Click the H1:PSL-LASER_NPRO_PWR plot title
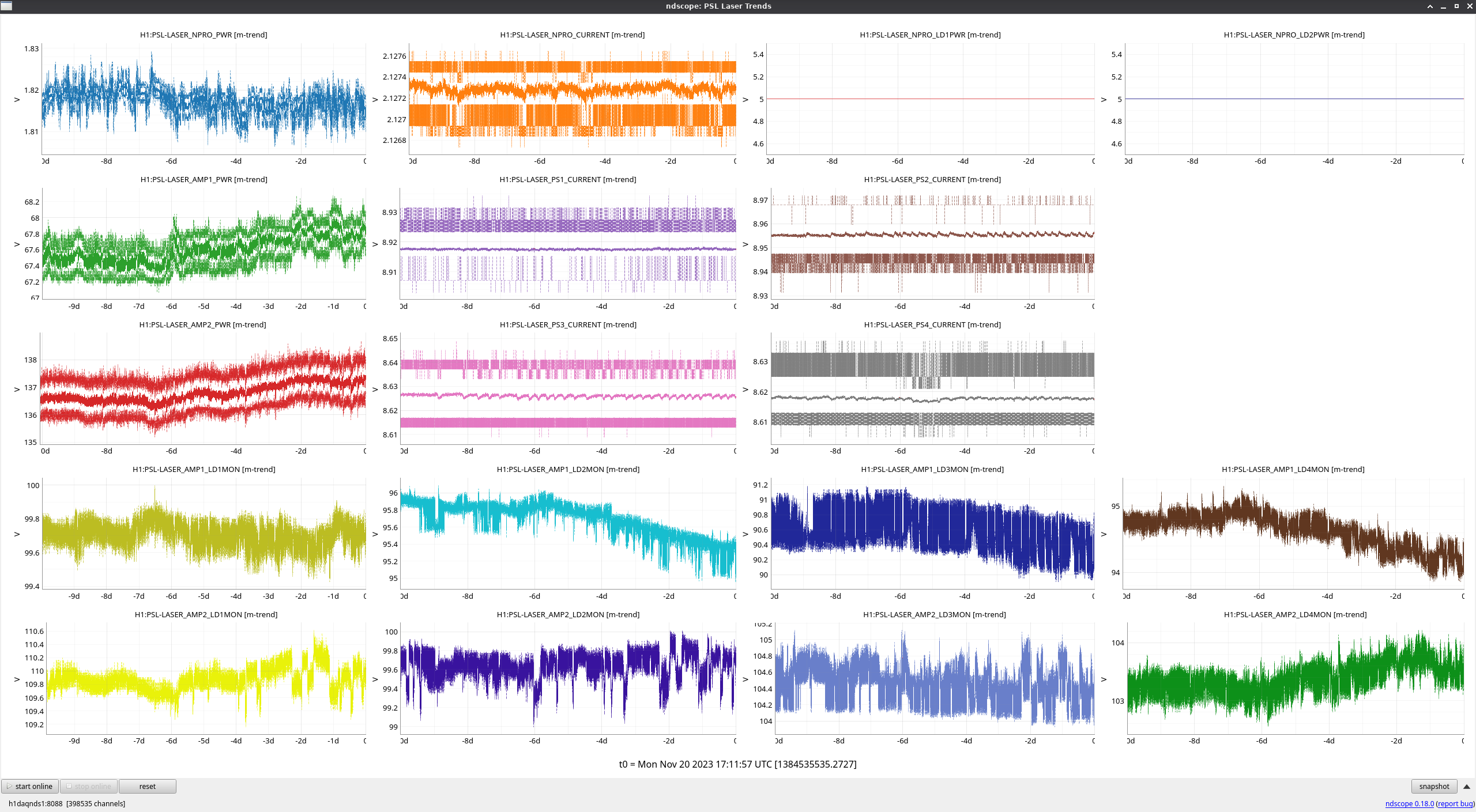Screen dimensions: 1476x812 (204, 35)
